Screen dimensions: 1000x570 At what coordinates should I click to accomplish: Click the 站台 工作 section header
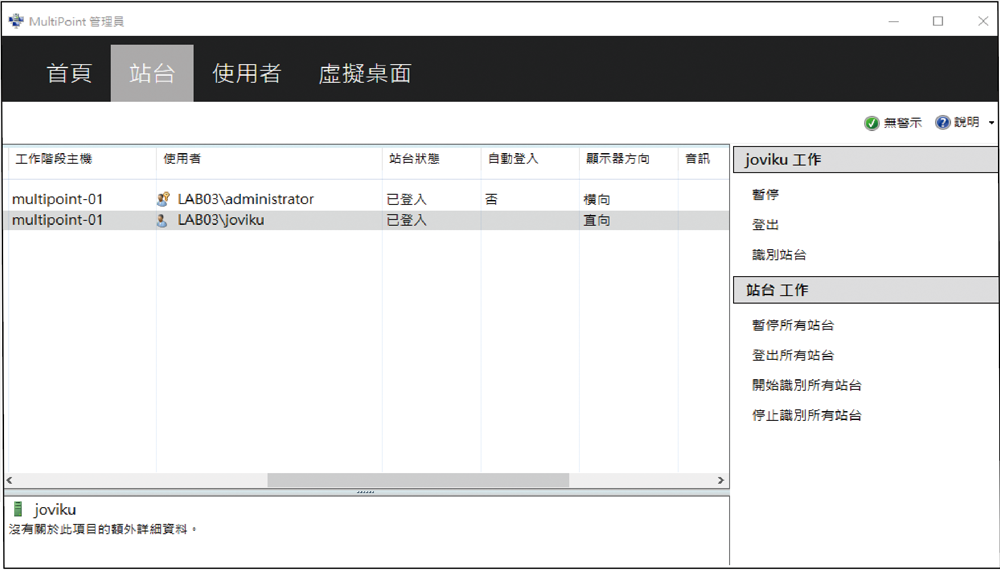point(865,290)
